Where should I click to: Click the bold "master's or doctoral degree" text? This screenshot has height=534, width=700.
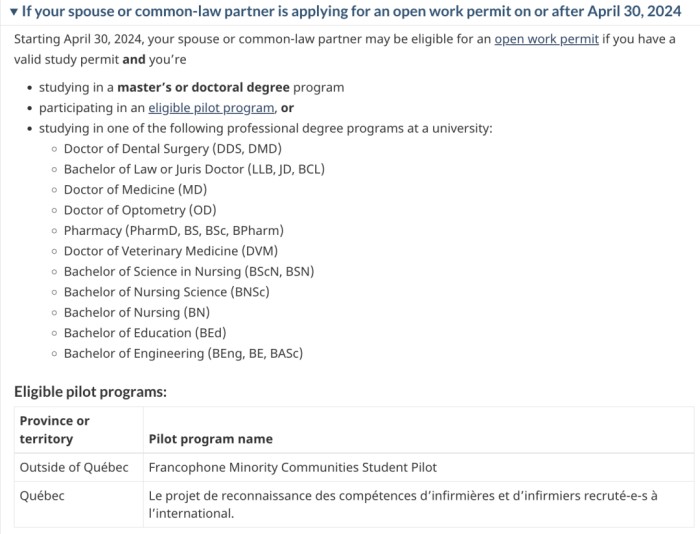click(203, 87)
